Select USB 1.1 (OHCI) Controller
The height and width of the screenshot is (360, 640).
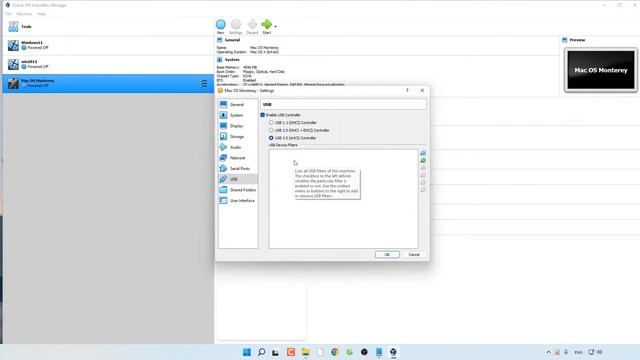coord(271,122)
